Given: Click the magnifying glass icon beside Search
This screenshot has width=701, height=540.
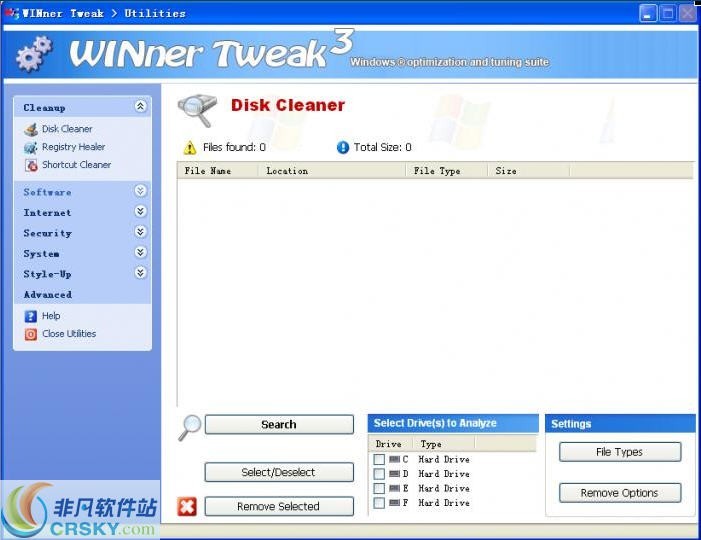Looking at the screenshot, I should (190, 427).
